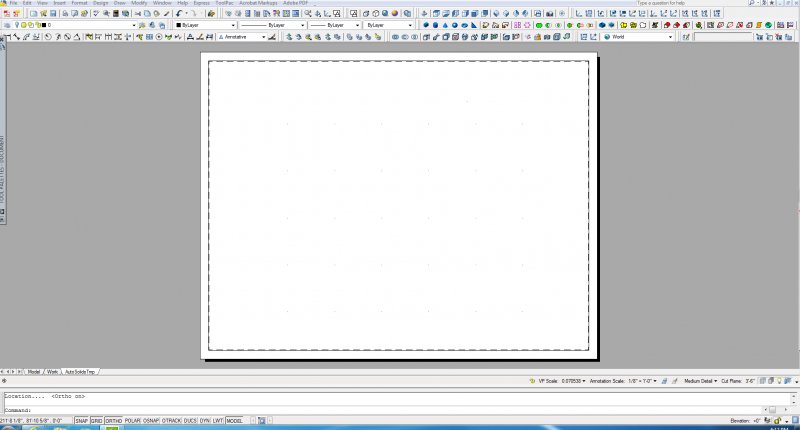Viewport: 800px width, 430px height.
Task: Click the Linear Dimension tool icon
Action: 7,37
